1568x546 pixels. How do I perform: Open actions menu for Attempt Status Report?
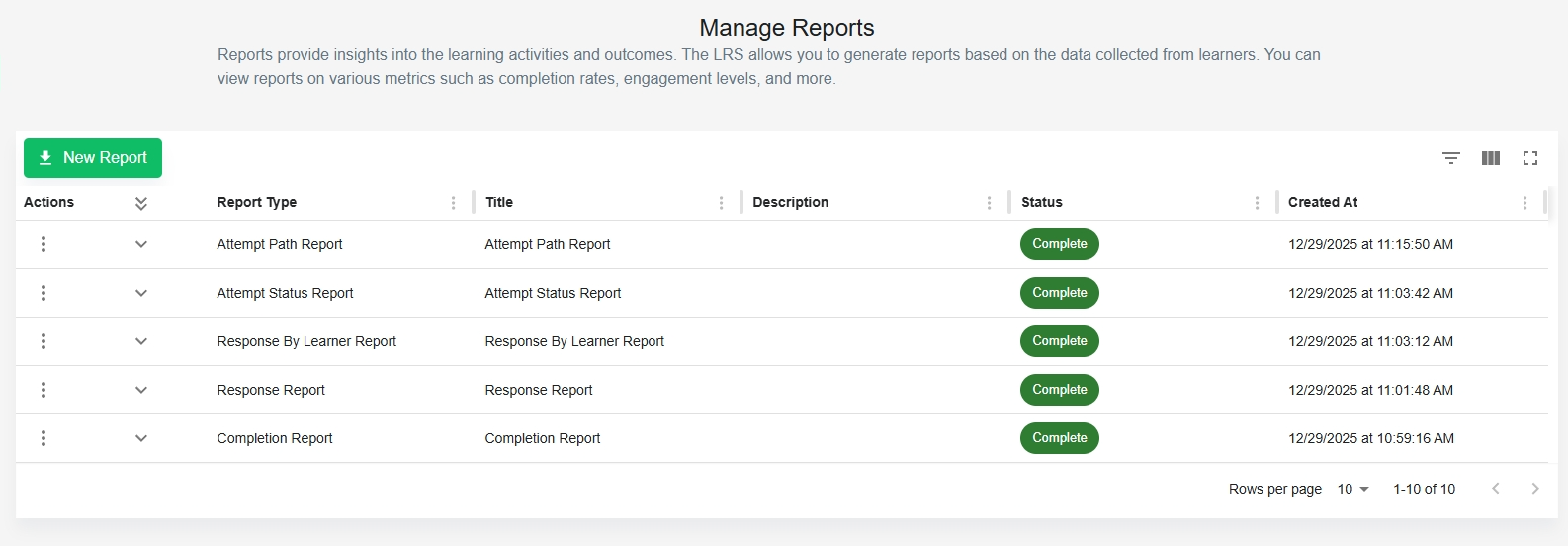point(44,293)
